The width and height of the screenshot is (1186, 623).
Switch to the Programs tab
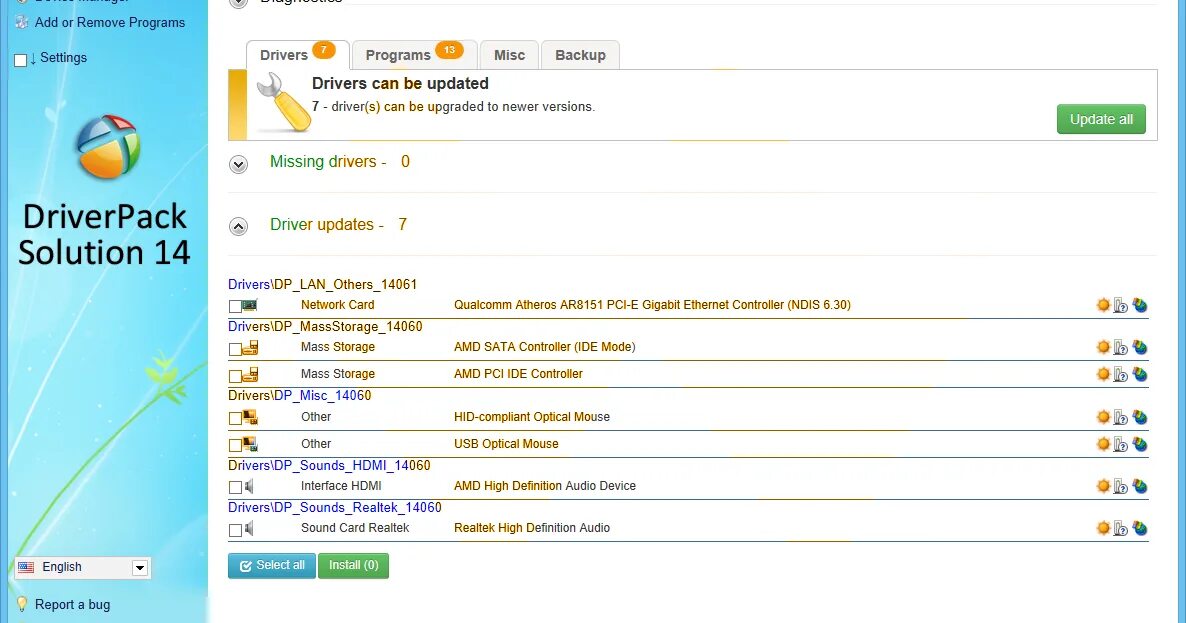coord(414,54)
